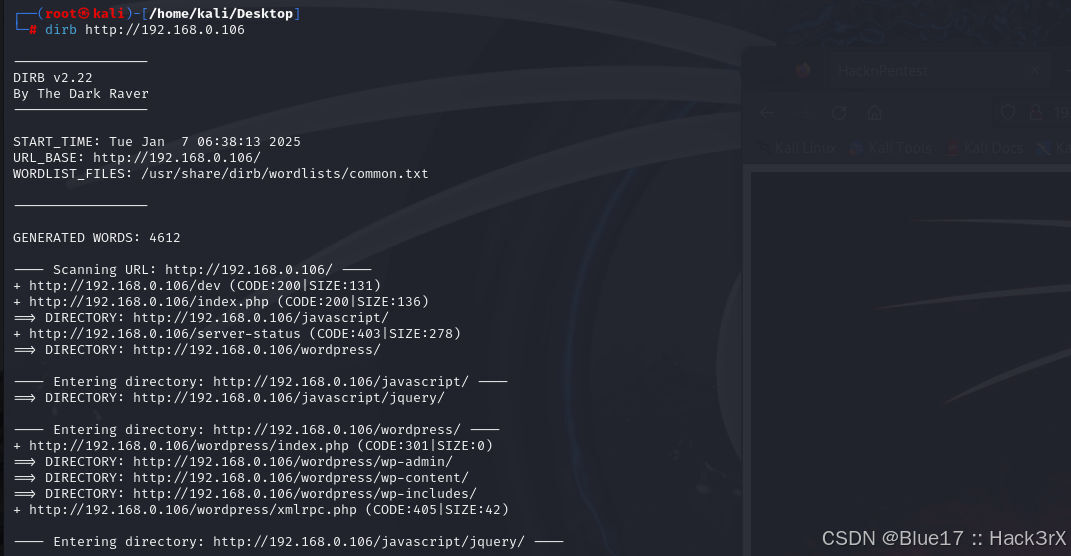Image resolution: width=1071 pixels, height=556 pixels.
Task: Click the javascript/jquery/ directory URL
Action: pyautogui.click(x=288, y=398)
